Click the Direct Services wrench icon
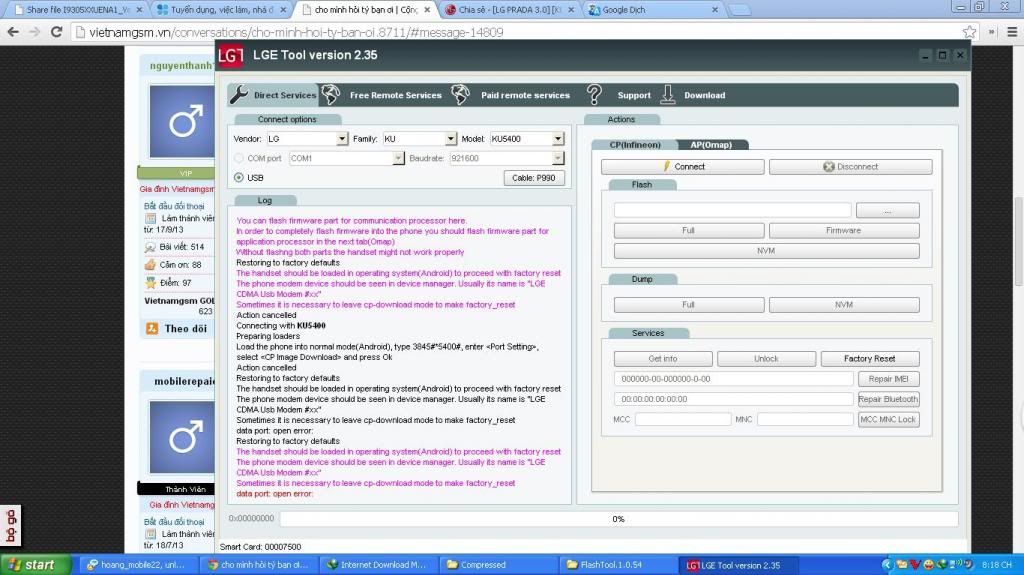Screen dimensions: 1024x575 (x=239, y=95)
